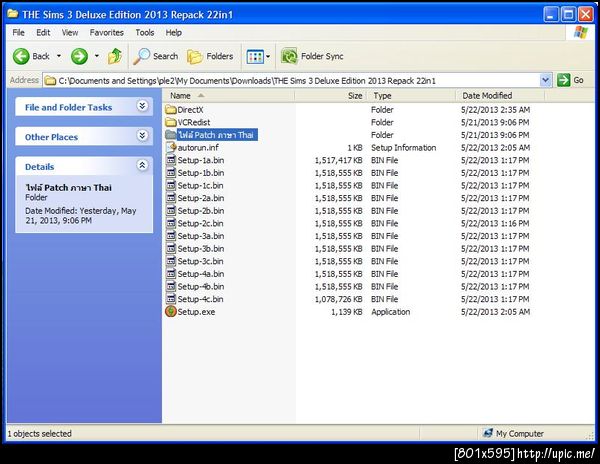
Task: Select the autorun.inf file icon
Action: 171,147
